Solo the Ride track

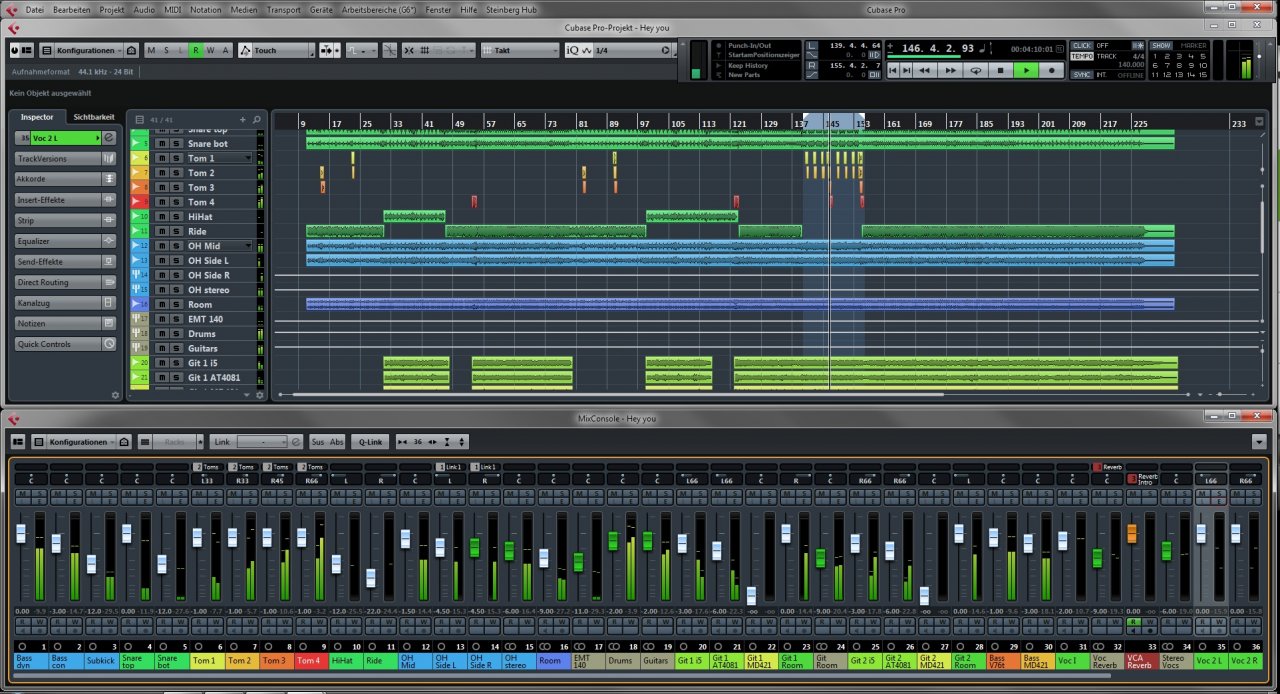(x=176, y=231)
